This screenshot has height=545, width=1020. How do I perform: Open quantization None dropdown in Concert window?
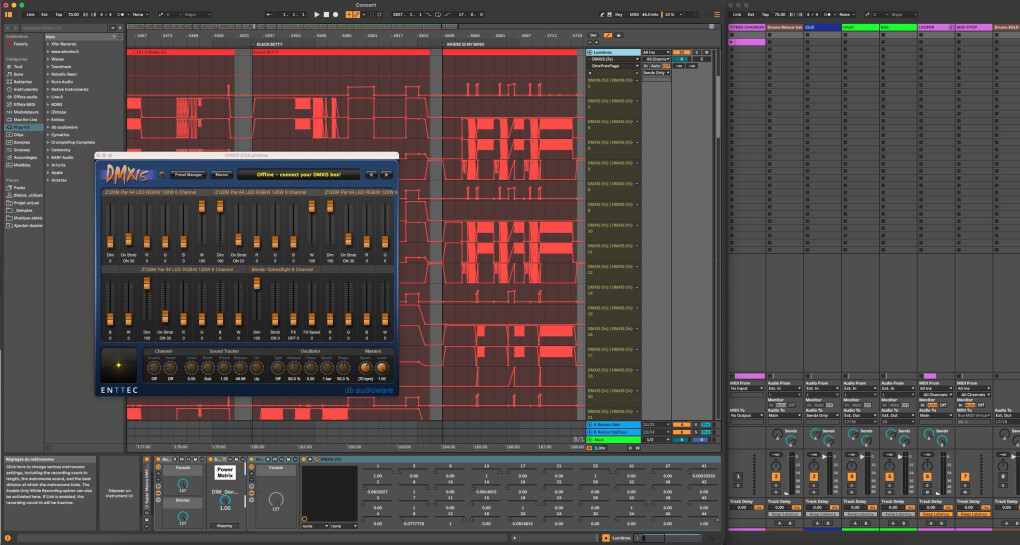pyautogui.click(x=139, y=14)
